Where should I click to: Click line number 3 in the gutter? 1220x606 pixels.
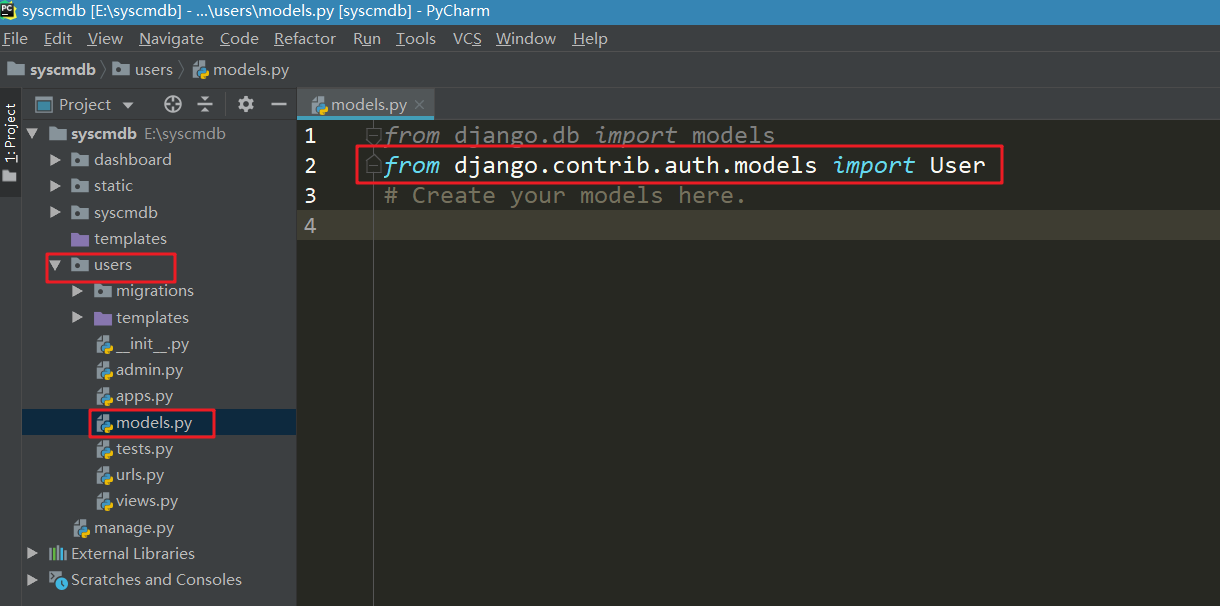point(310,195)
